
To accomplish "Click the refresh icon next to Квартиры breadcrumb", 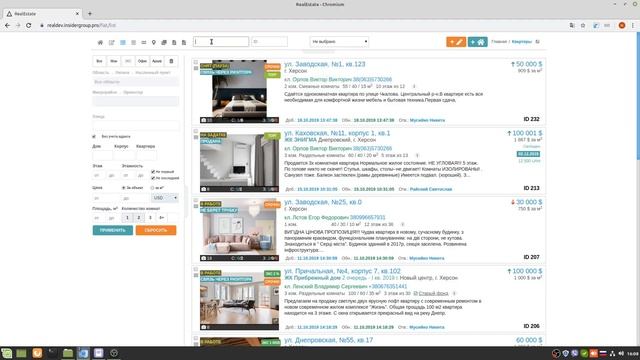I will (538, 42).
